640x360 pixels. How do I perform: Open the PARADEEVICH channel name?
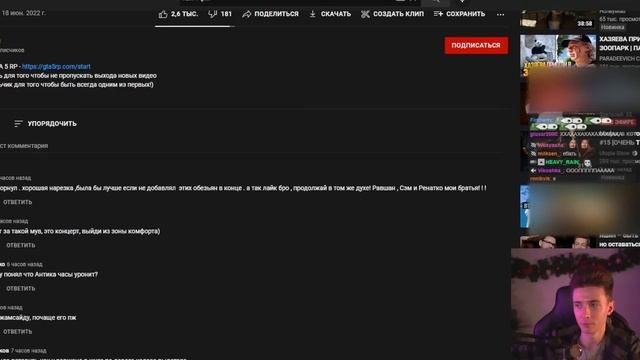(x=619, y=59)
